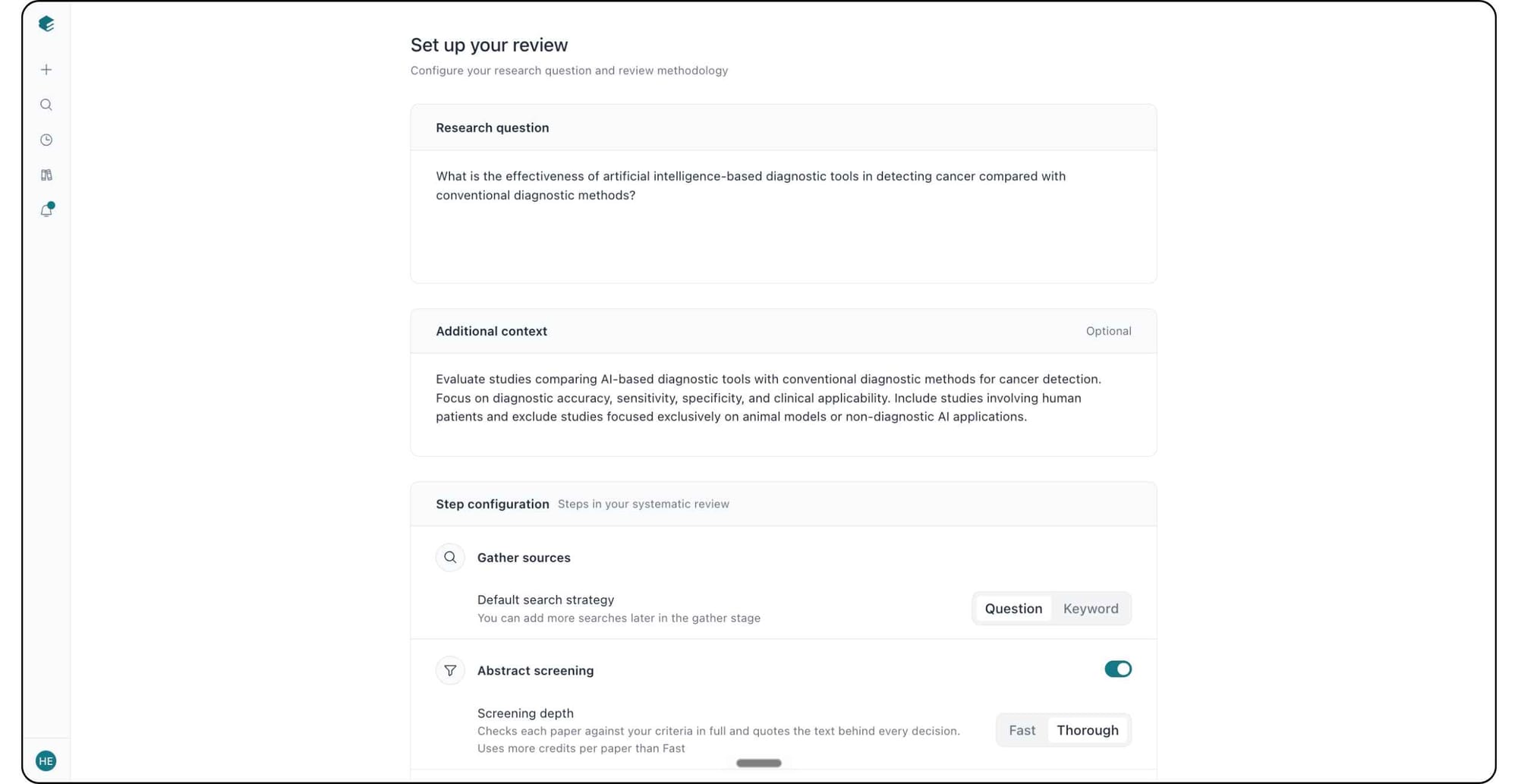Select Question search strategy
The height and width of the screenshot is (784, 1518).
pyautogui.click(x=1013, y=609)
